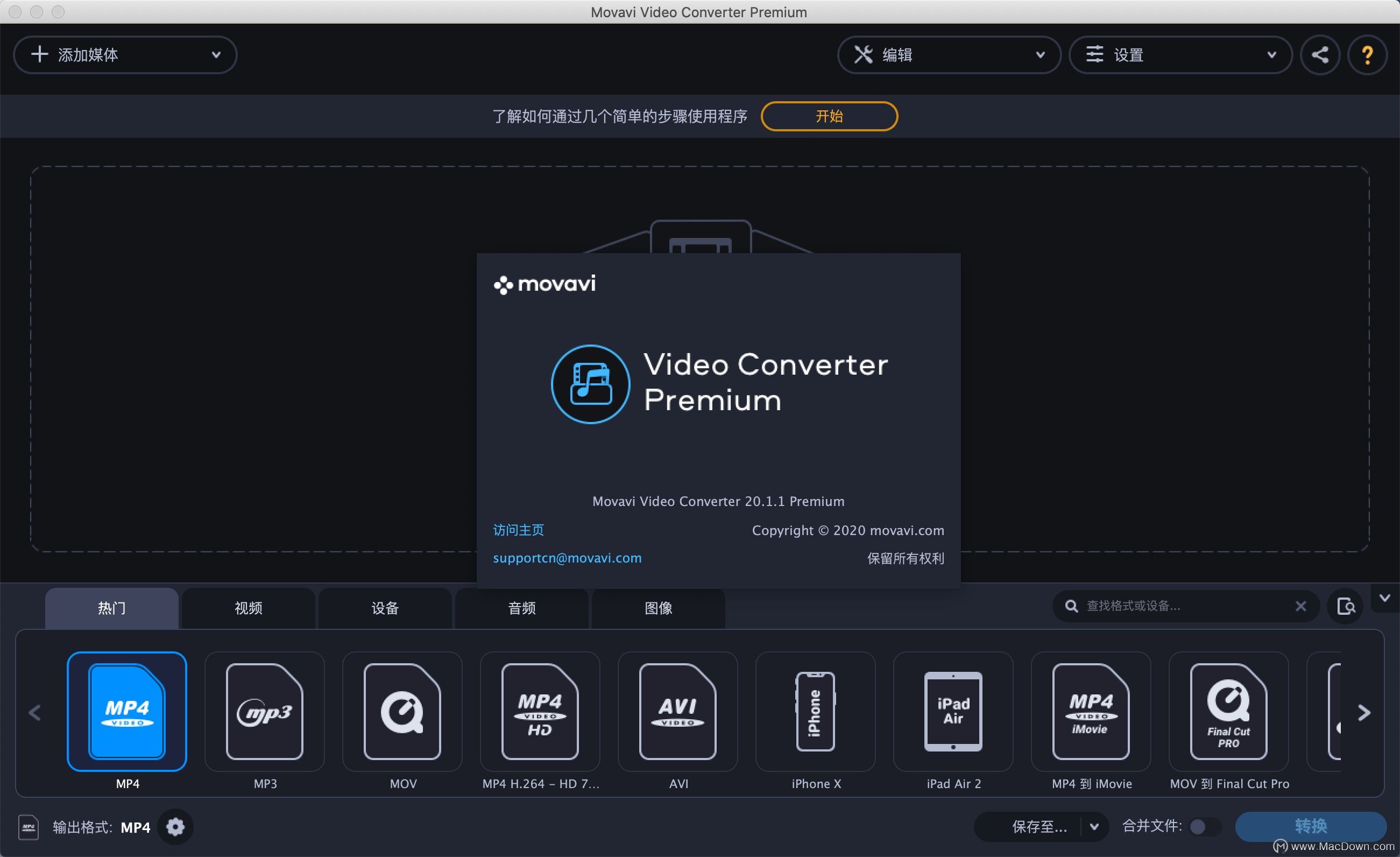Switch to the 设备 tab
Image resolution: width=1400 pixels, height=857 pixels.
tap(385, 608)
